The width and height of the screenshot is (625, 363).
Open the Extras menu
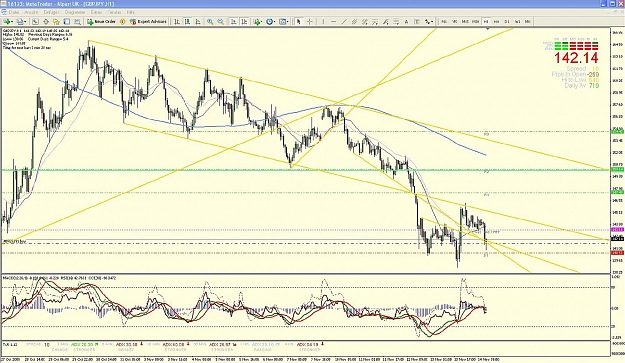click(x=96, y=12)
